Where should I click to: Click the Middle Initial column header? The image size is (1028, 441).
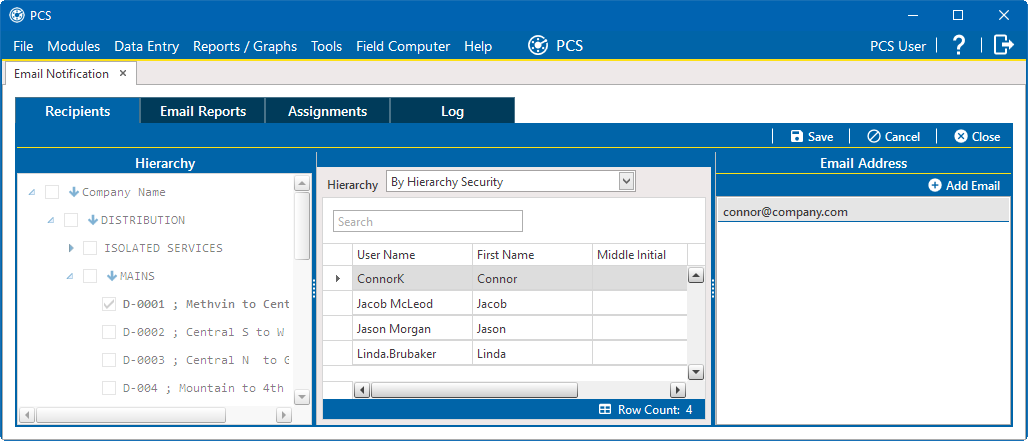click(x=640, y=255)
